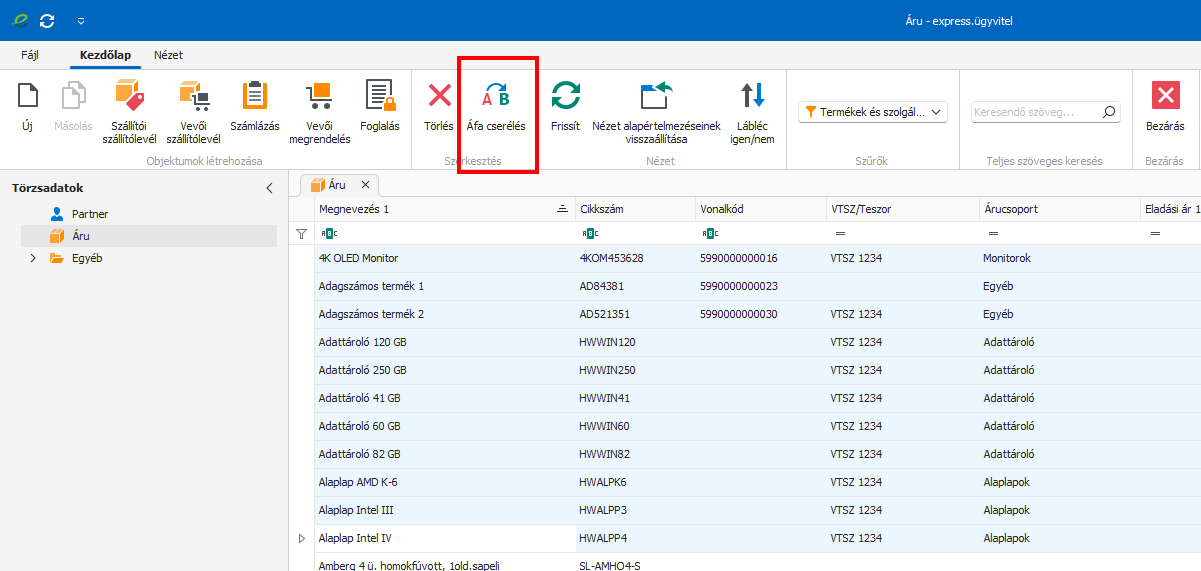This screenshot has height=571, width=1201.
Task: Close the Áru document tab
Action: click(x=365, y=185)
